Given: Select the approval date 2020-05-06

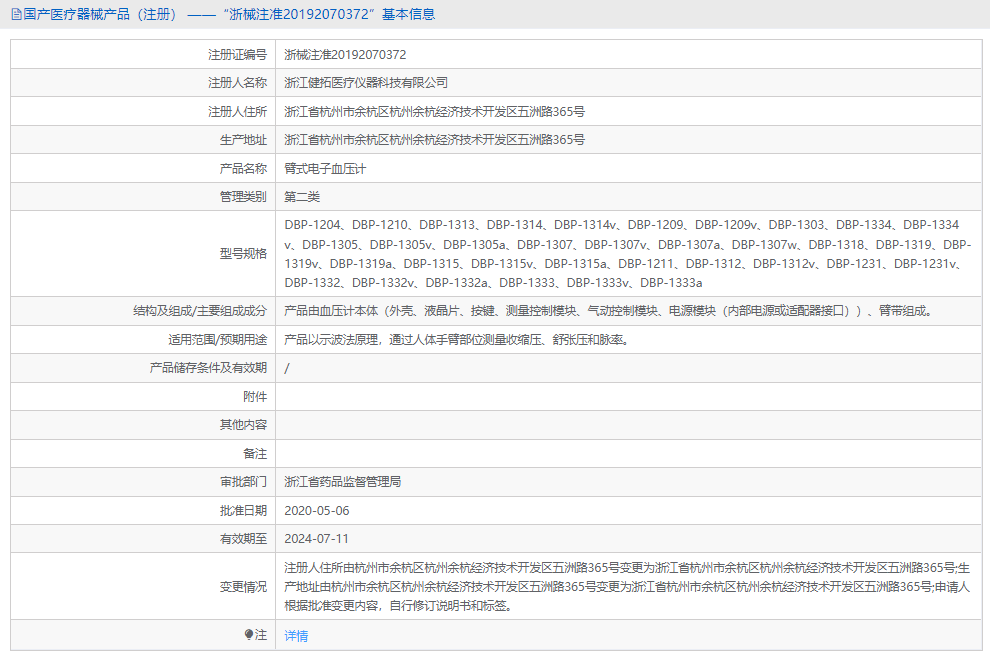Looking at the screenshot, I should click(322, 510).
